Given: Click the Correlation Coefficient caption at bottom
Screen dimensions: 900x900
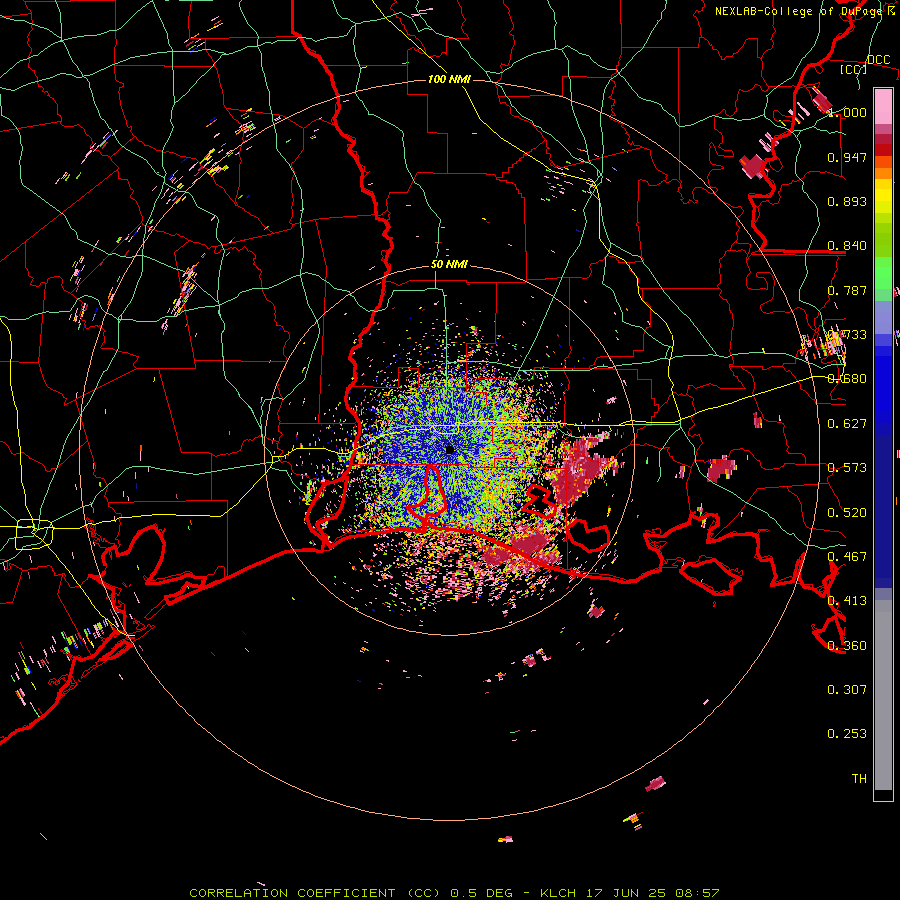Looking at the screenshot, I should point(454,893).
